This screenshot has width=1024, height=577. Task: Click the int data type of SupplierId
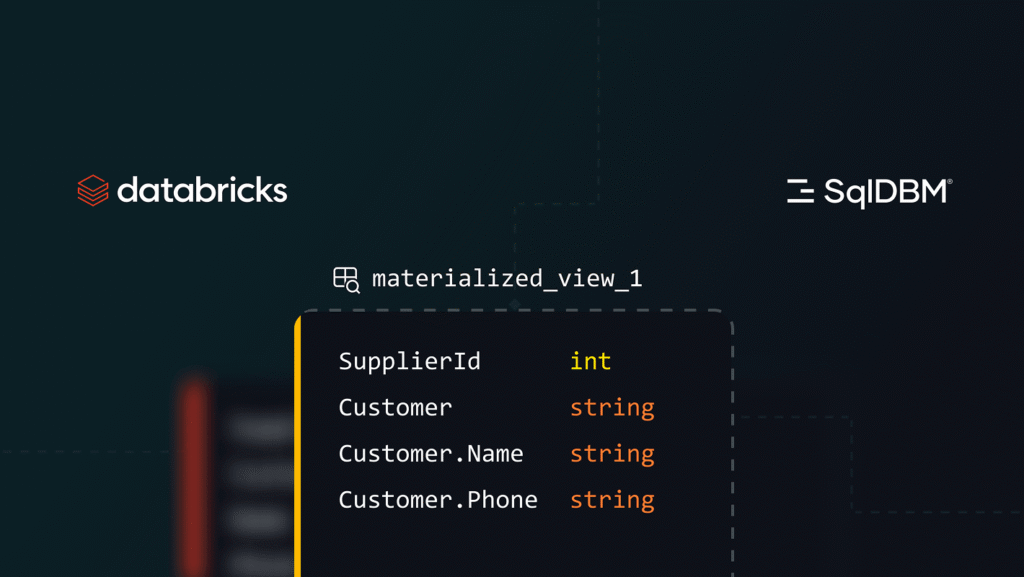tap(590, 361)
